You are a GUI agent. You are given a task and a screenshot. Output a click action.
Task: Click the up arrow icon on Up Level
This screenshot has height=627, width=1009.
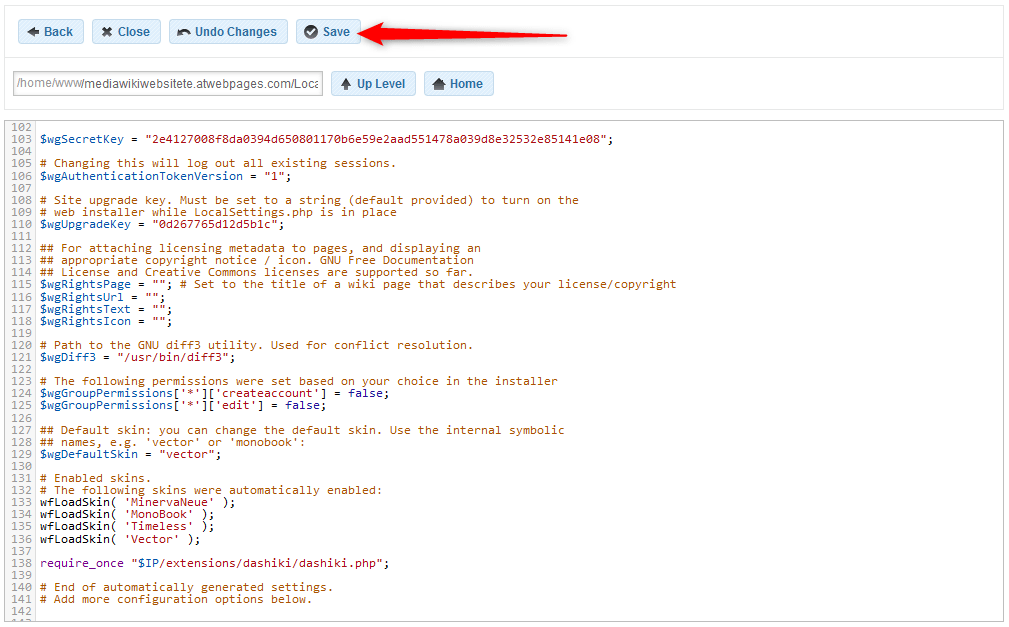pyautogui.click(x=348, y=83)
